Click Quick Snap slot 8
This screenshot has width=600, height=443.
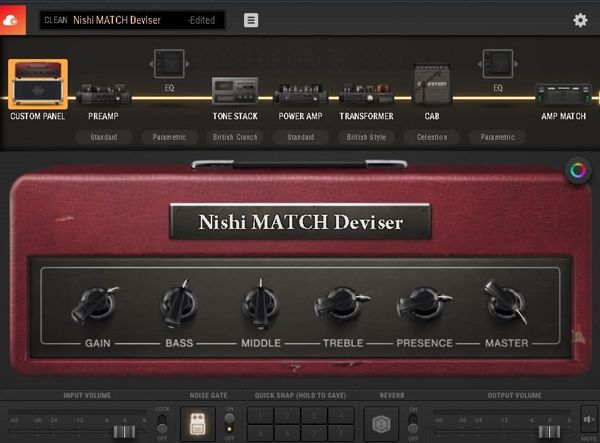341,433
